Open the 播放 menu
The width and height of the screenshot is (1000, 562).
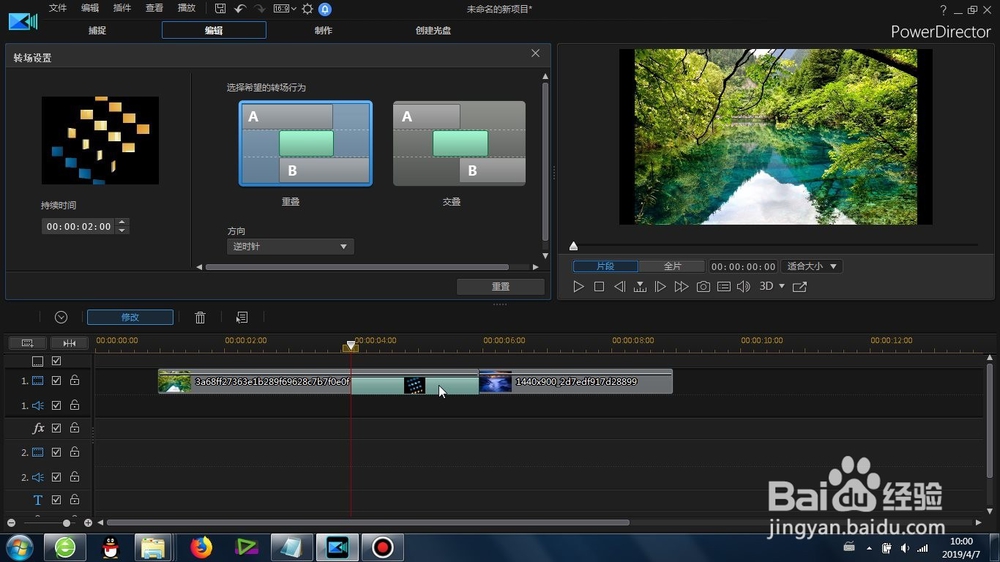[x=186, y=8]
